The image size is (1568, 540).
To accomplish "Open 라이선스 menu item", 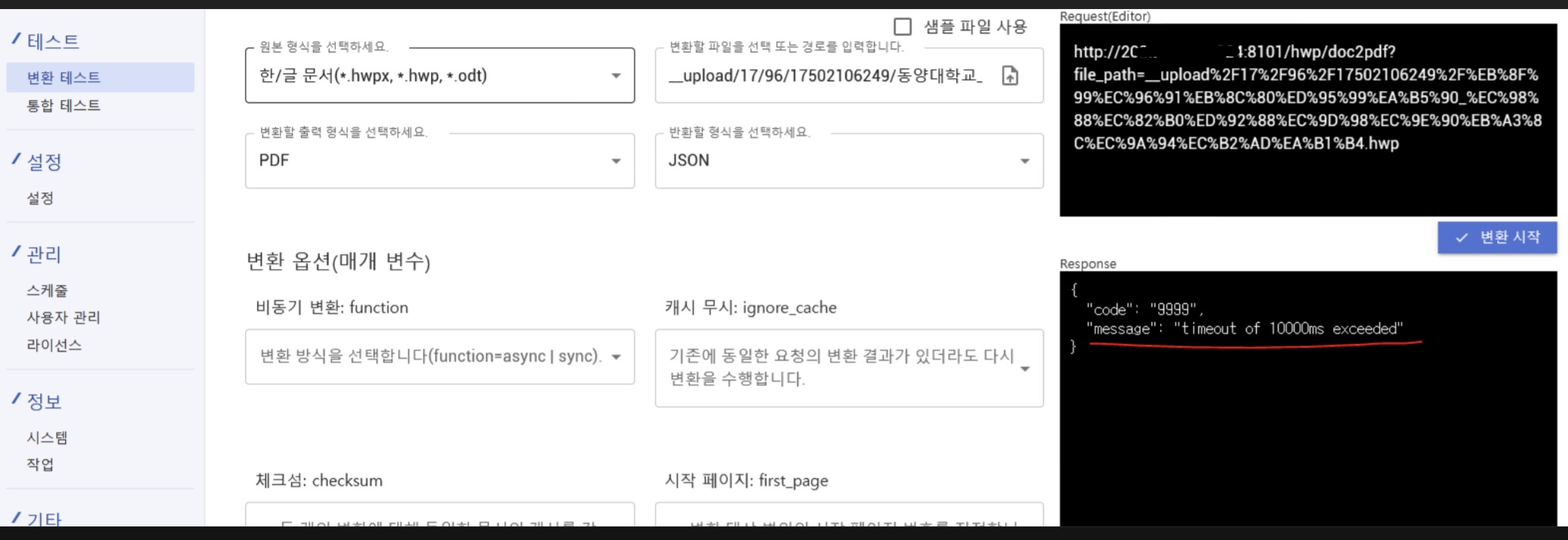I will coord(54,345).
